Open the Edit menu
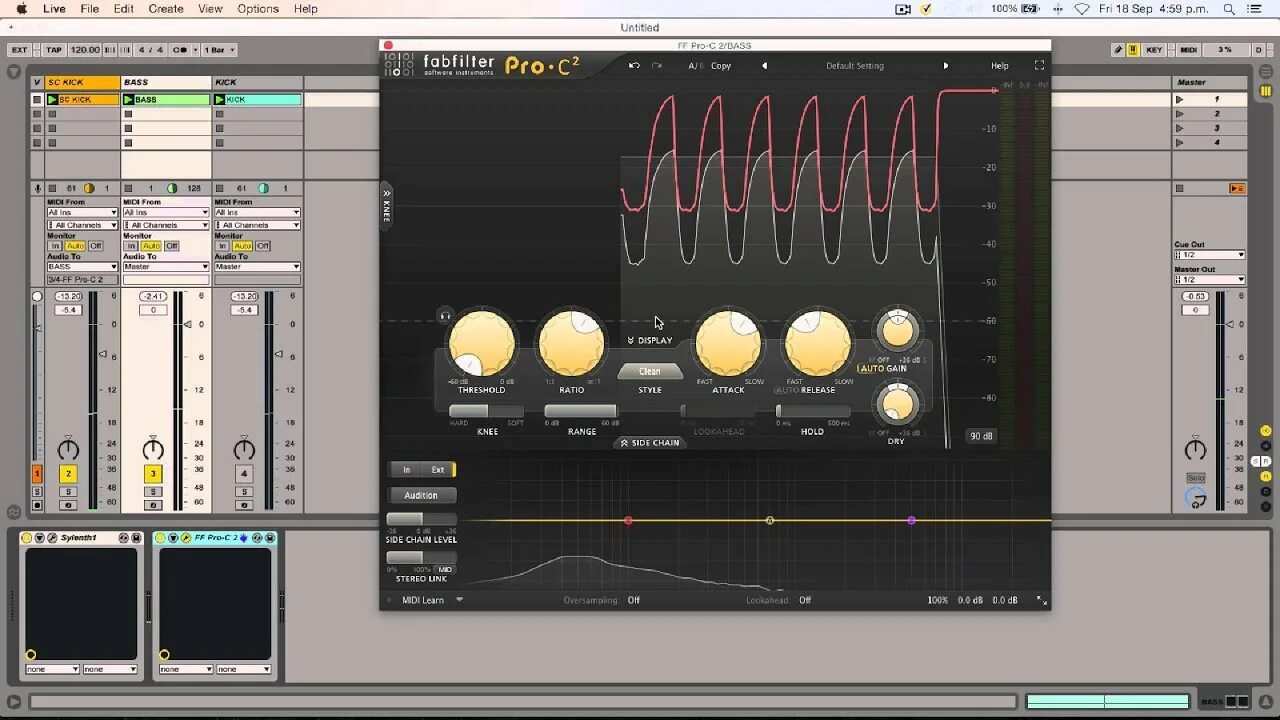1280x720 pixels. pos(124,9)
